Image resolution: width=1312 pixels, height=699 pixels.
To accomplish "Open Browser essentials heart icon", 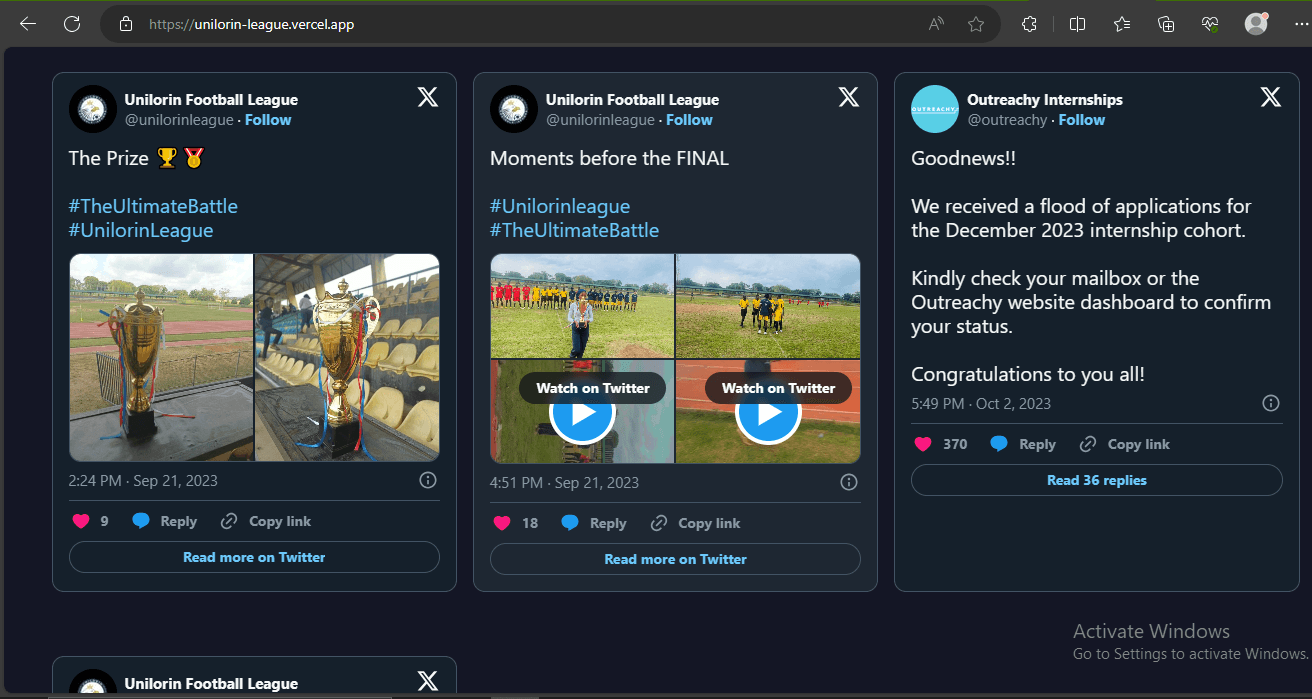I will click(1211, 24).
